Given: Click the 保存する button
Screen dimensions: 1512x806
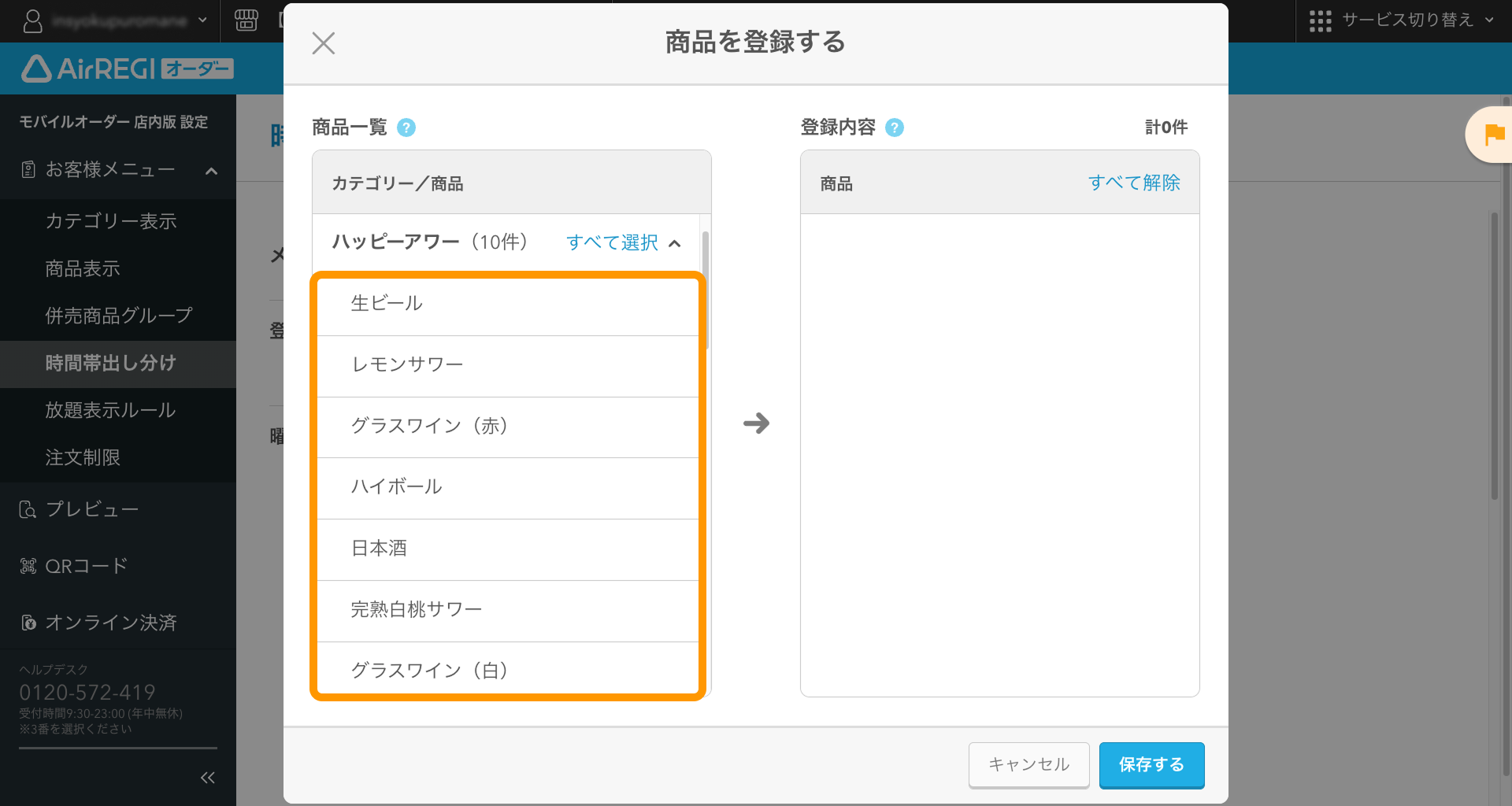Looking at the screenshot, I should pyautogui.click(x=1152, y=764).
